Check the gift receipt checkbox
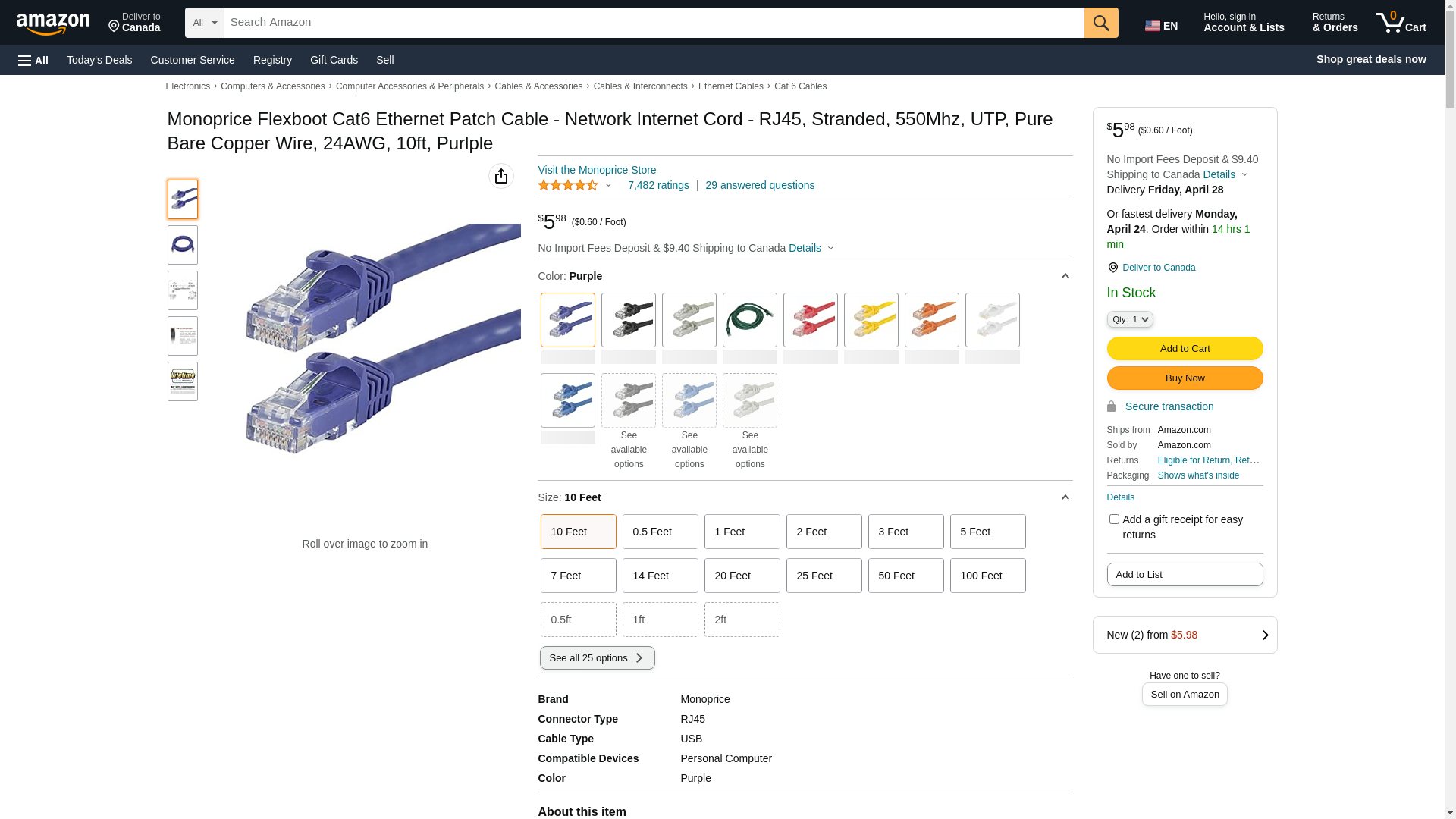This screenshot has height=819, width=1456. 1114,519
